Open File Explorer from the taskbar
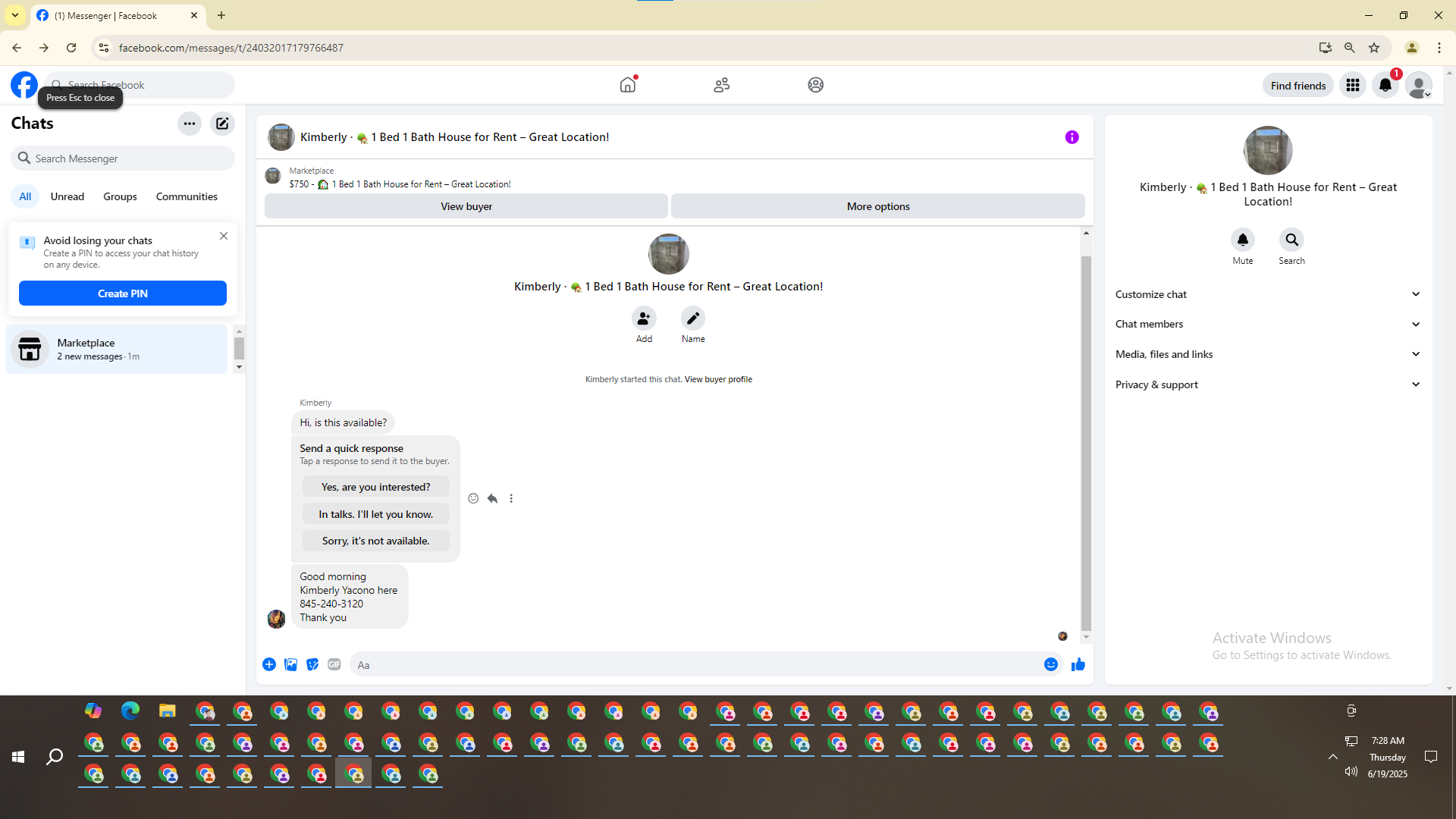 pyautogui.click(x=168, y=711)
